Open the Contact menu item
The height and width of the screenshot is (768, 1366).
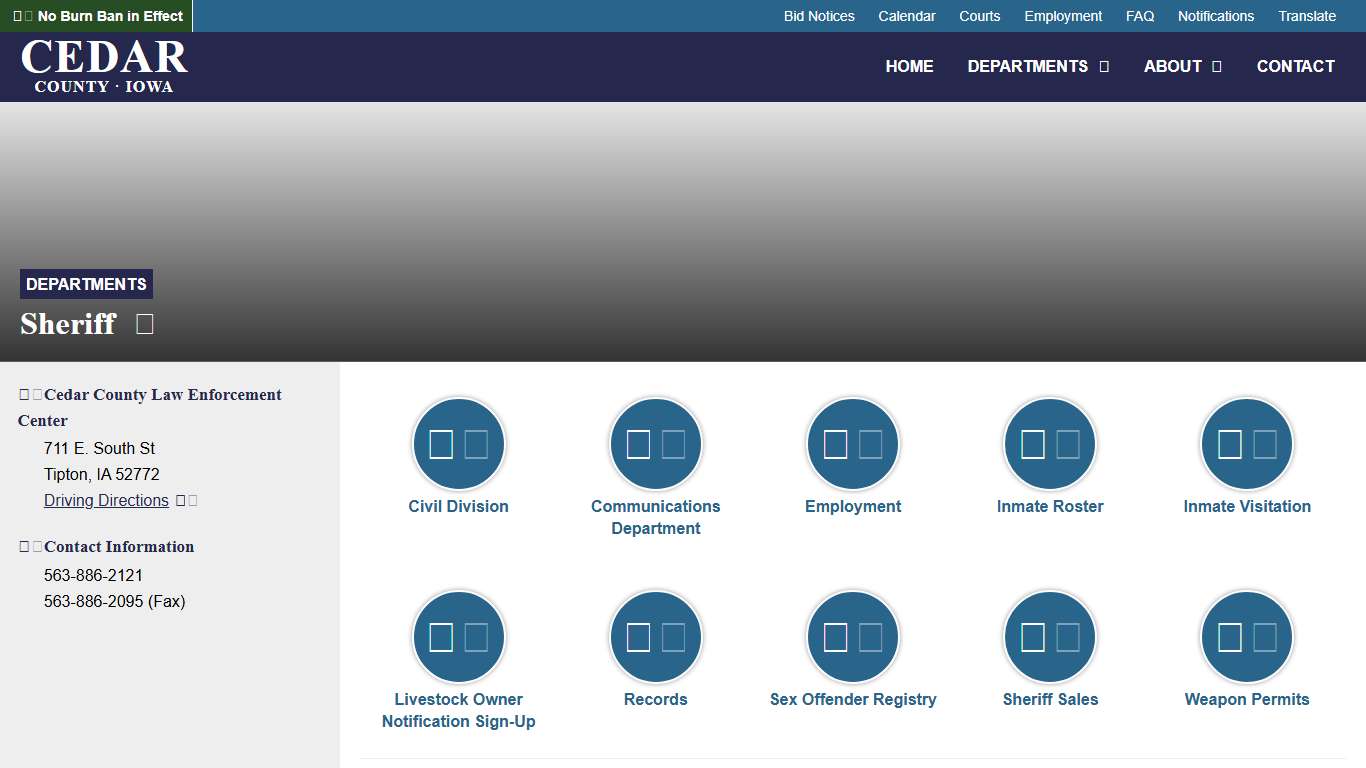1295,66
